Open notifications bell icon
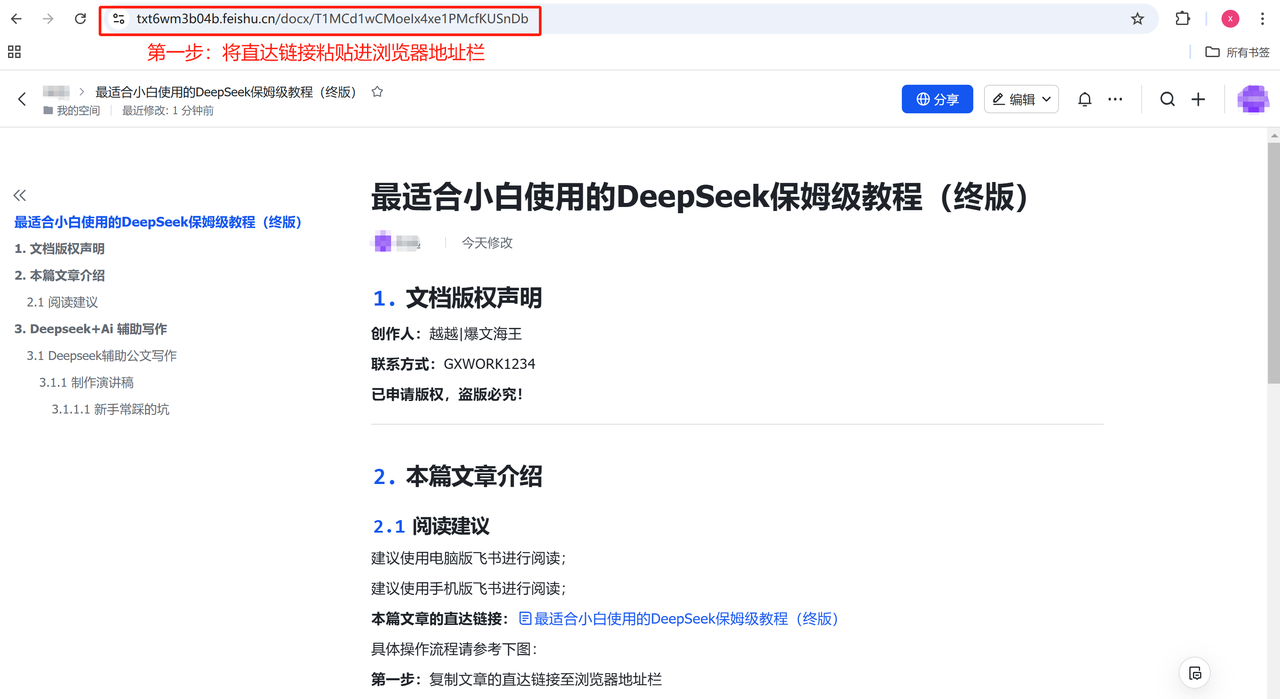 [x=1084, y=99]
